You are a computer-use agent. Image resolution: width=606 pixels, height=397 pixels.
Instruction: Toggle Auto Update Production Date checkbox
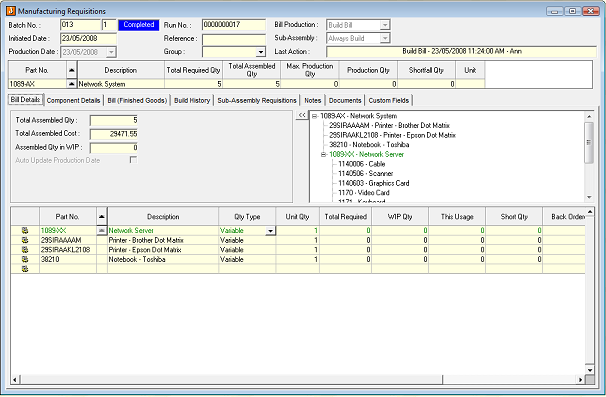(x=133, y=160)
